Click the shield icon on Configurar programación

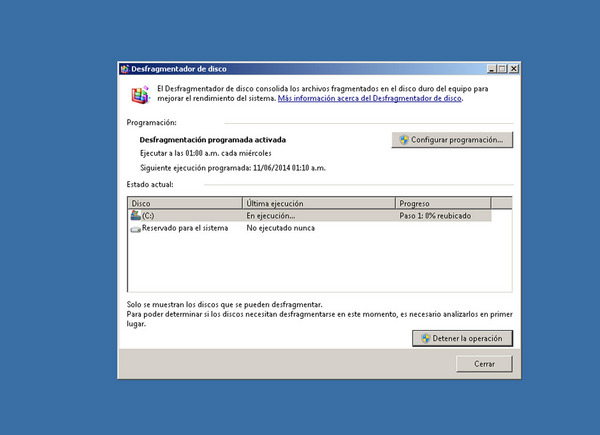coord(403,140)
